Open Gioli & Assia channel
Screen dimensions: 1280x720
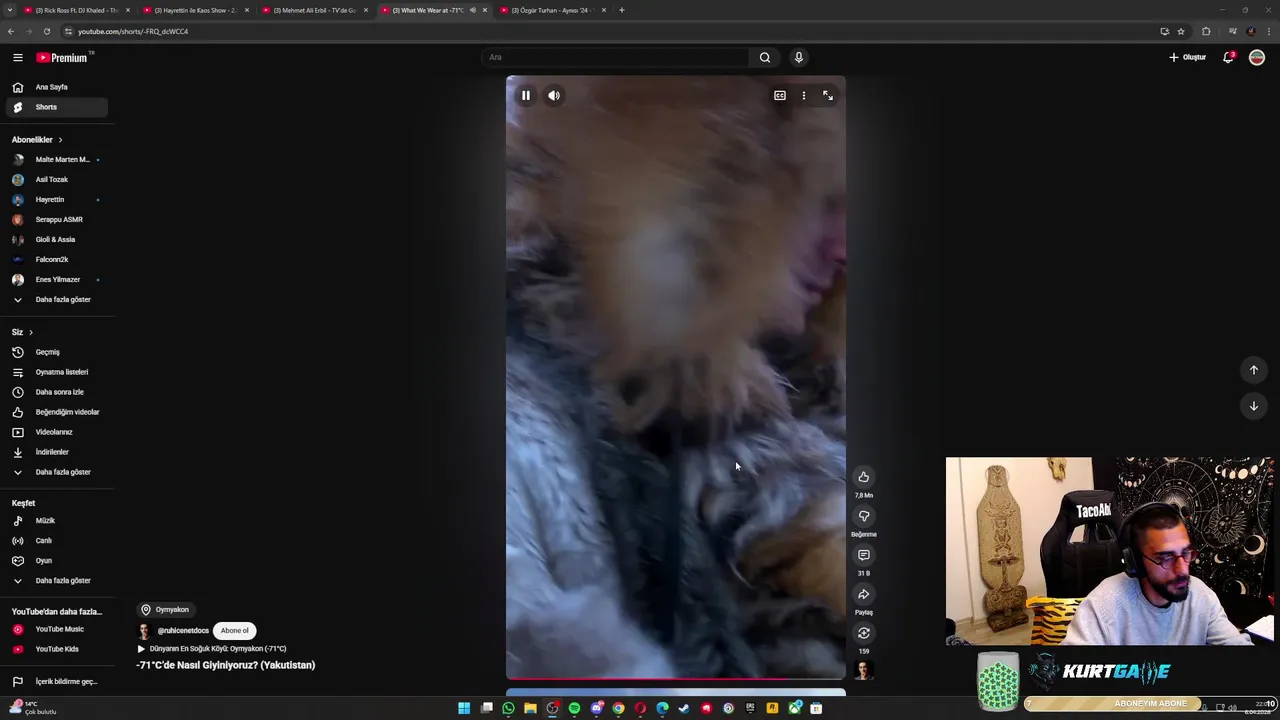(x=56, y=240)
